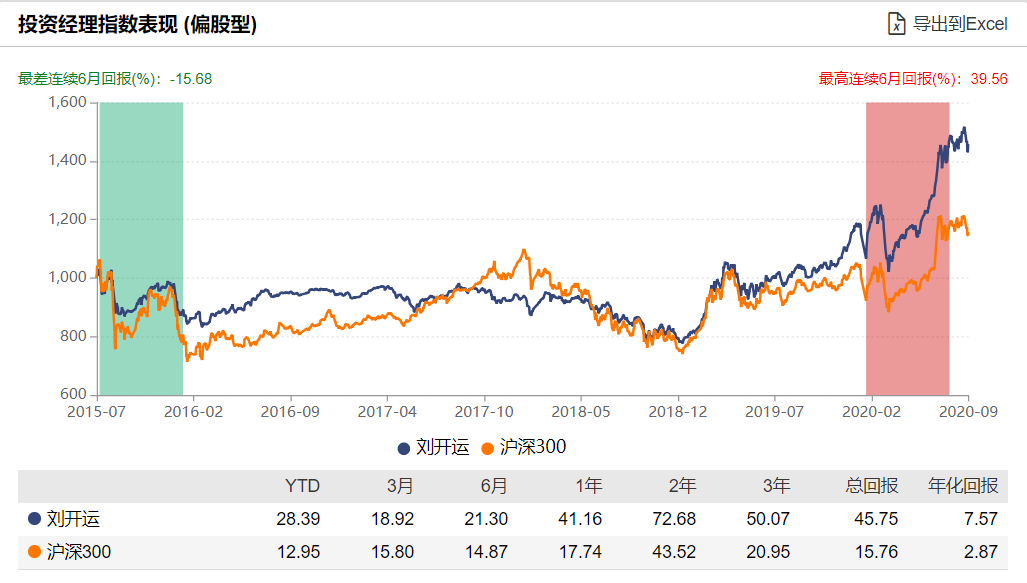The height and width of the screenshot is (583, 1027).
Task: Click the 刘开运 总回报 value 45.75
Action: click(x=876, y=519)
